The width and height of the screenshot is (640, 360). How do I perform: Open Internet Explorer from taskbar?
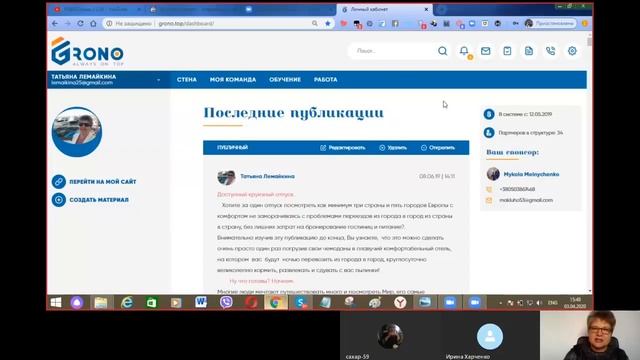click(x=127, y=302)
